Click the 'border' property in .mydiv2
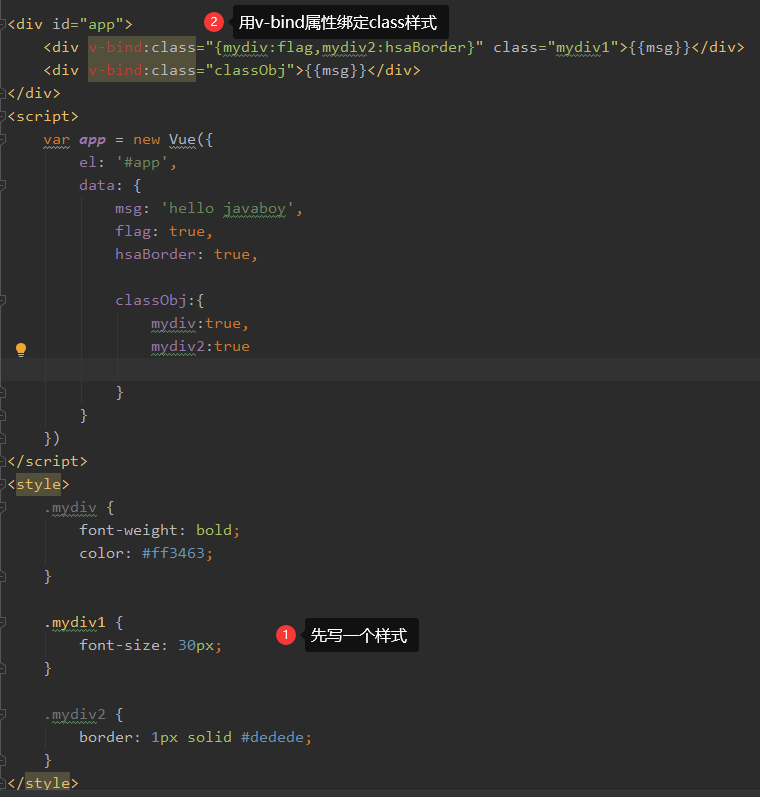 point(106,737)
